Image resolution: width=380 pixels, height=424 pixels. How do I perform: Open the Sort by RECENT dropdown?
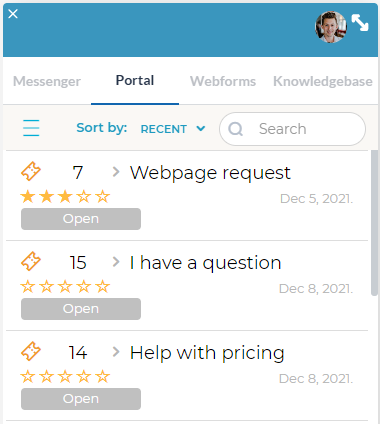173,129
